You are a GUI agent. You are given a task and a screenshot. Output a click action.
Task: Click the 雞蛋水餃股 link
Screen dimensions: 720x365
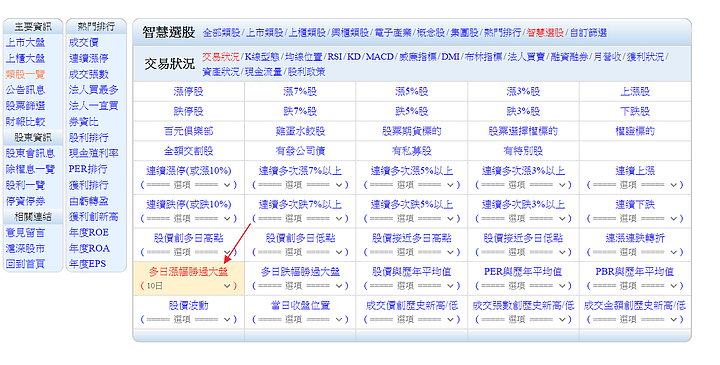coord(300,131)
